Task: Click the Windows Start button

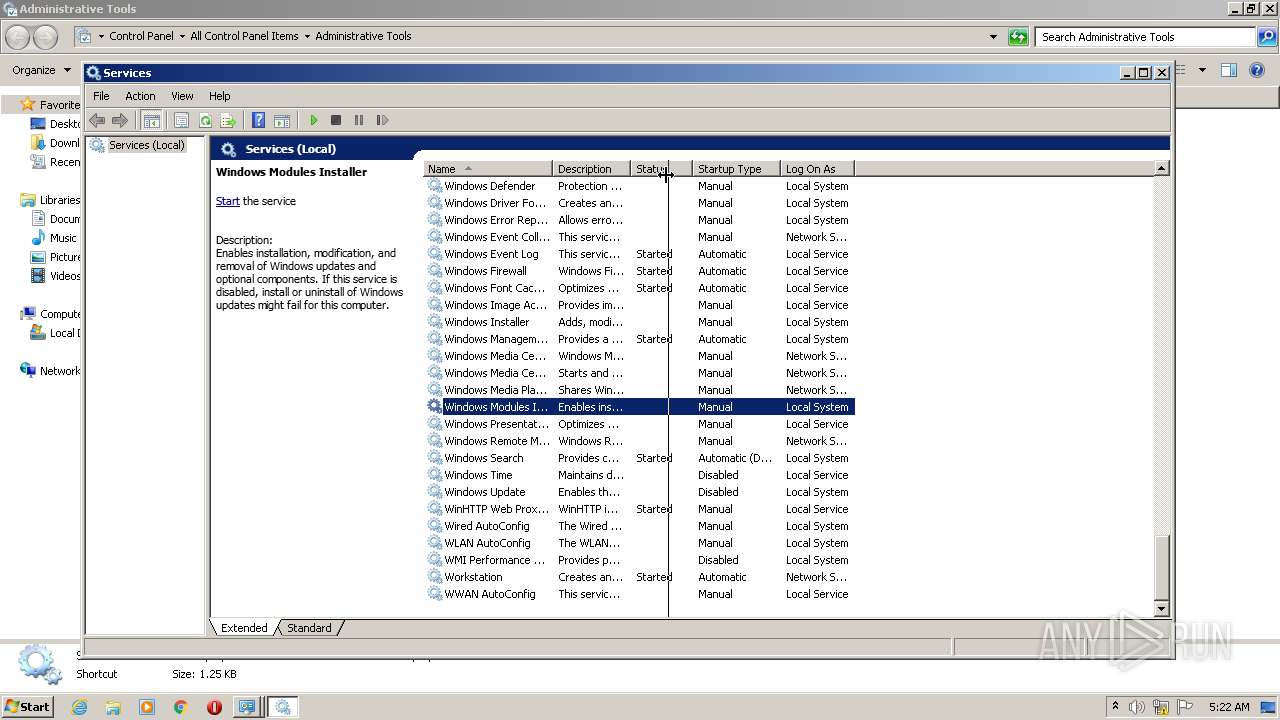Action: tap(27, 706)
